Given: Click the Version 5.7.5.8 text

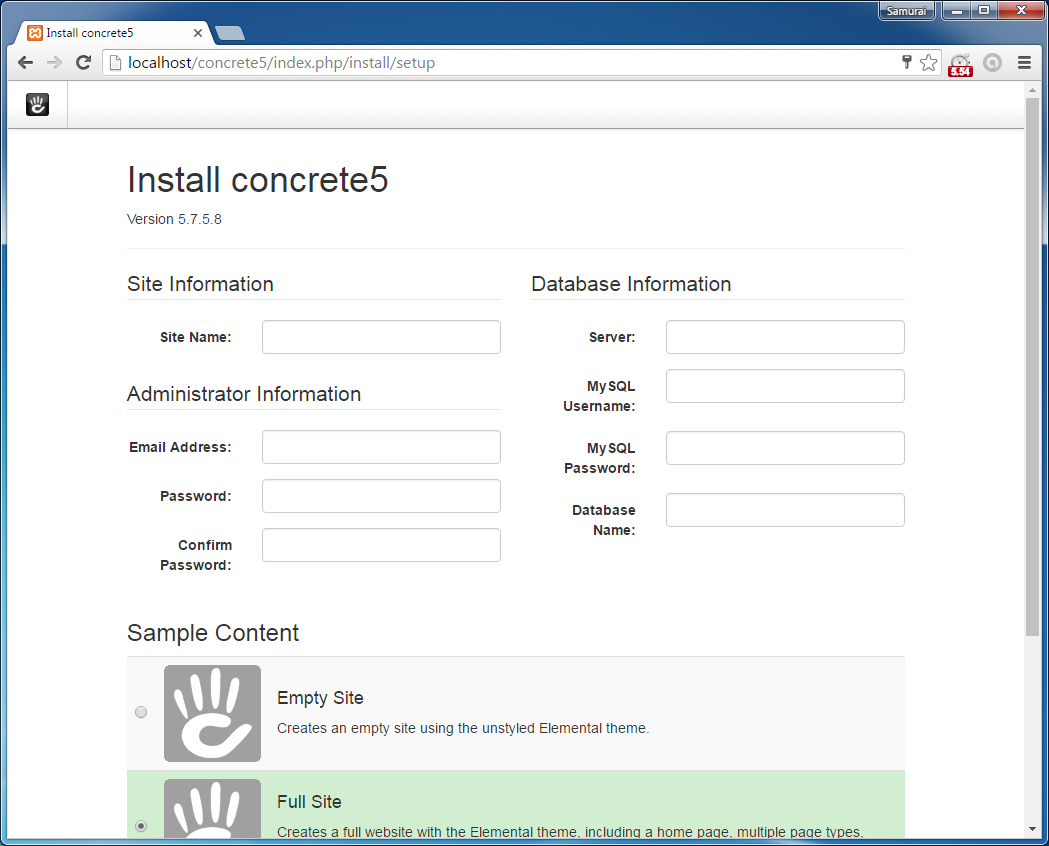Looking at the screenshot, I should [174, 219].
